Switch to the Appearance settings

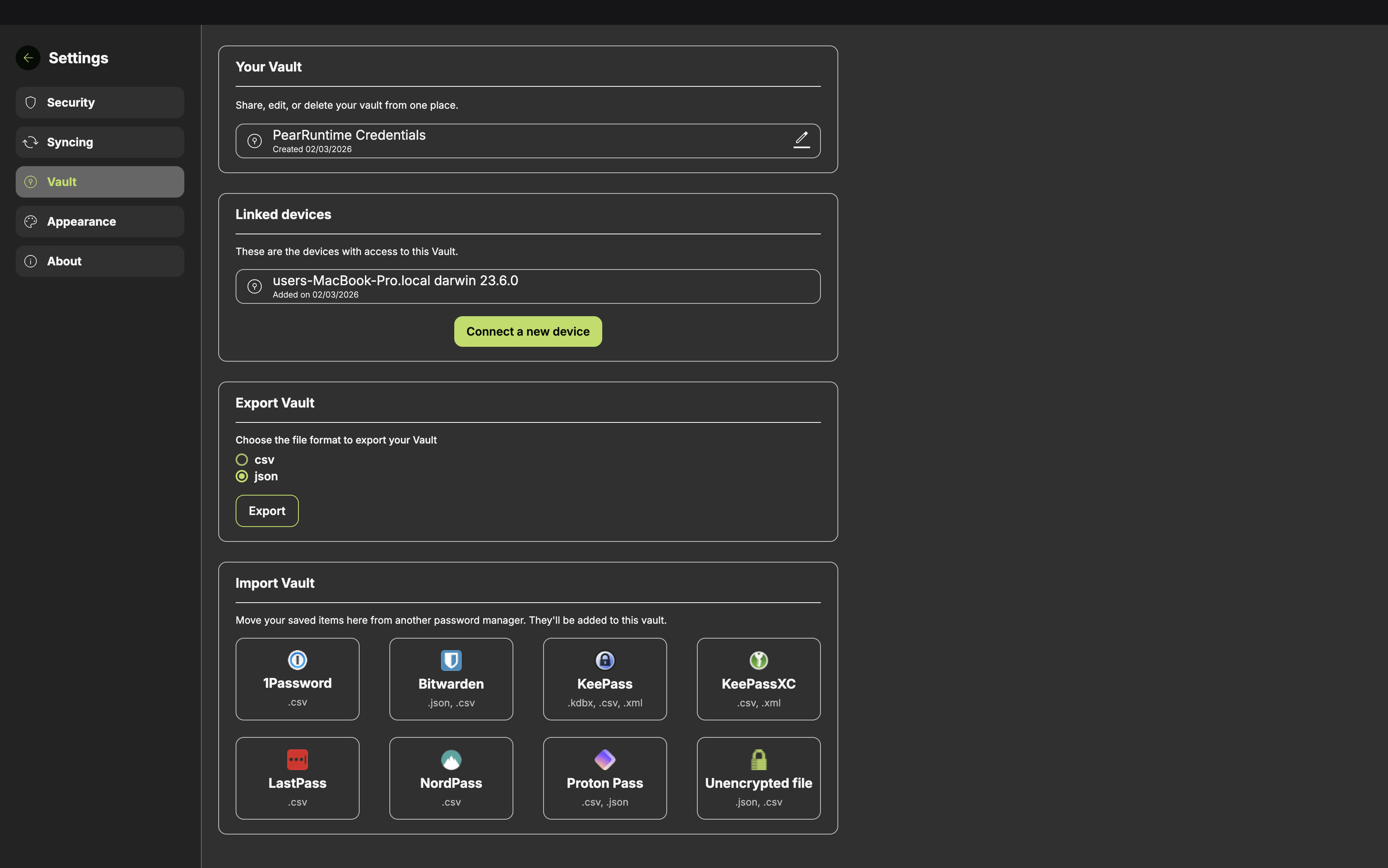[x=100, y=222]
